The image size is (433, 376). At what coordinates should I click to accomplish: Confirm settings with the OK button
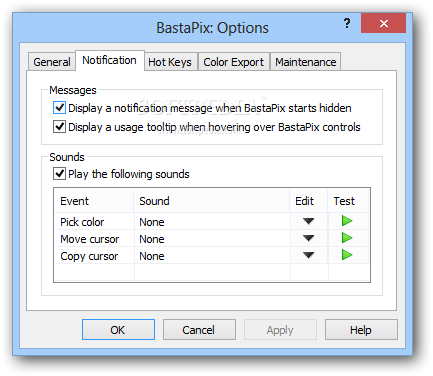118,330
